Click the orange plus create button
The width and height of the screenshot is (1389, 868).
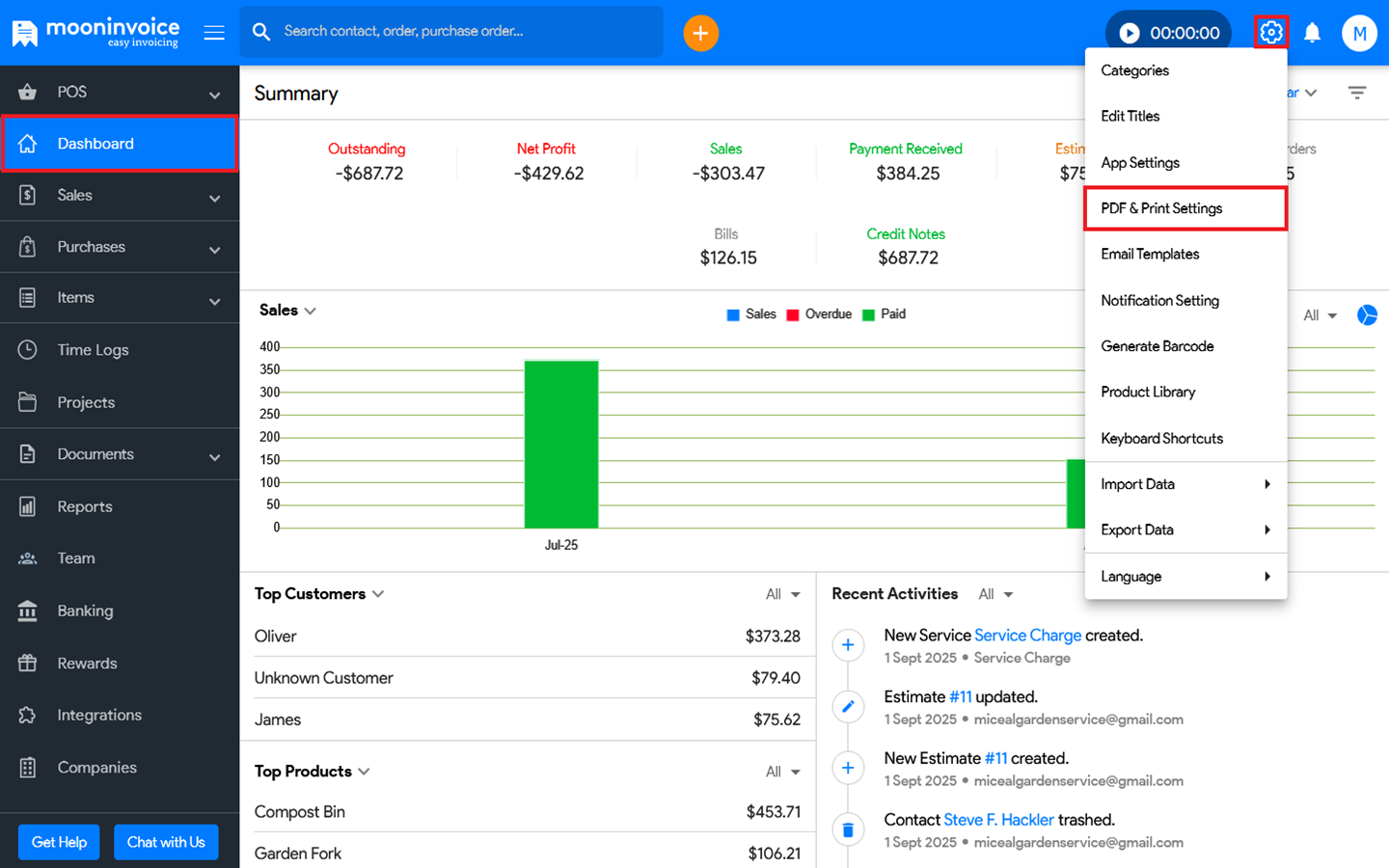(700, 33)
